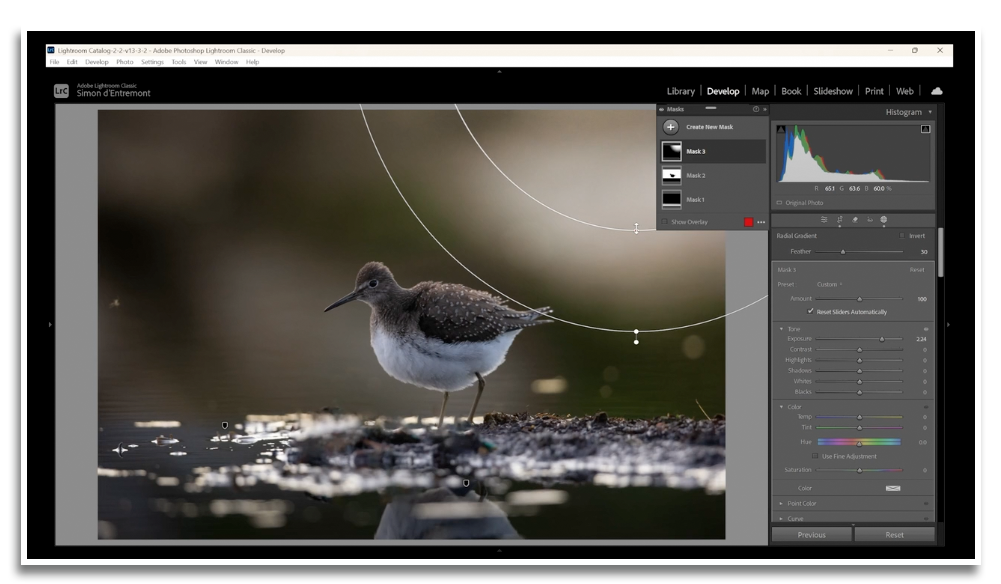This screenshot has width=1001, height=584.
Task: Click the Create New Mask label
Action: (709, 127)
